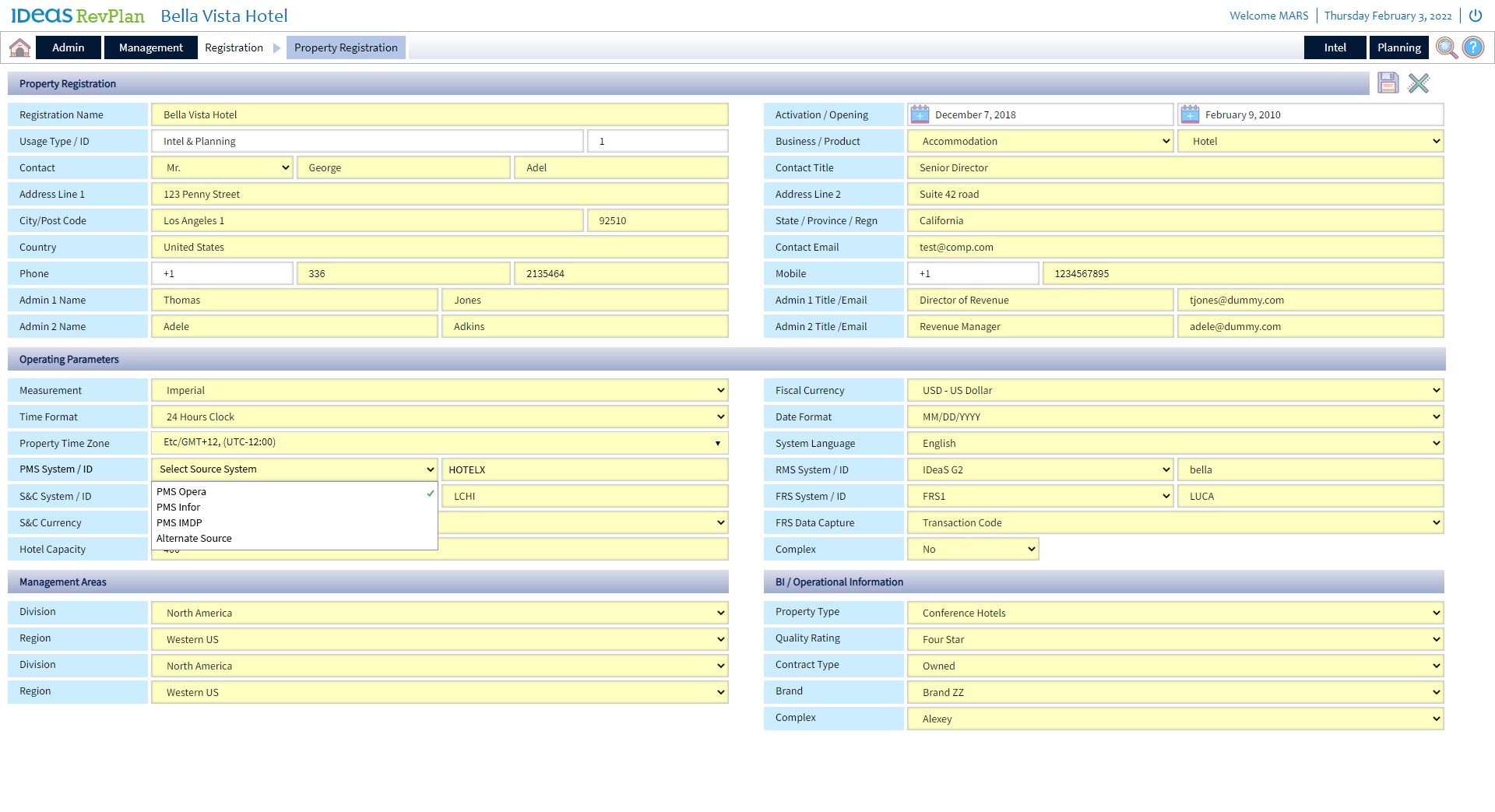Expand the Measurement dropdown
The width and height of the screenshot is (1495, 812).
click(x=440, y=391)
